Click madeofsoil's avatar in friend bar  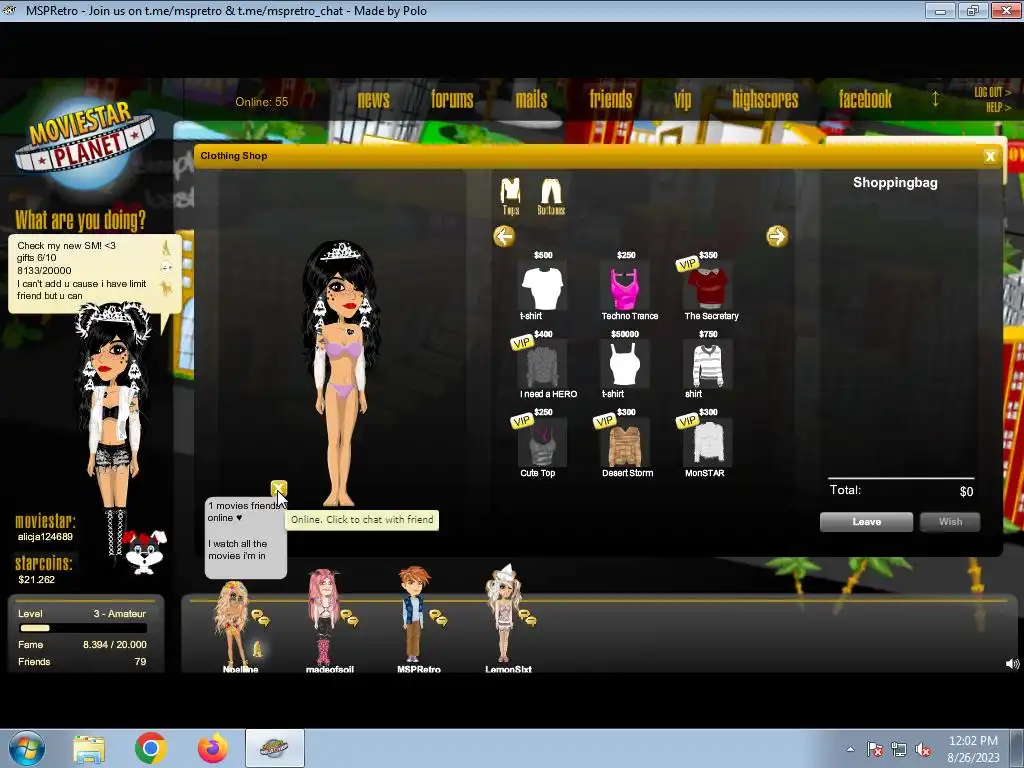point(324,617)
